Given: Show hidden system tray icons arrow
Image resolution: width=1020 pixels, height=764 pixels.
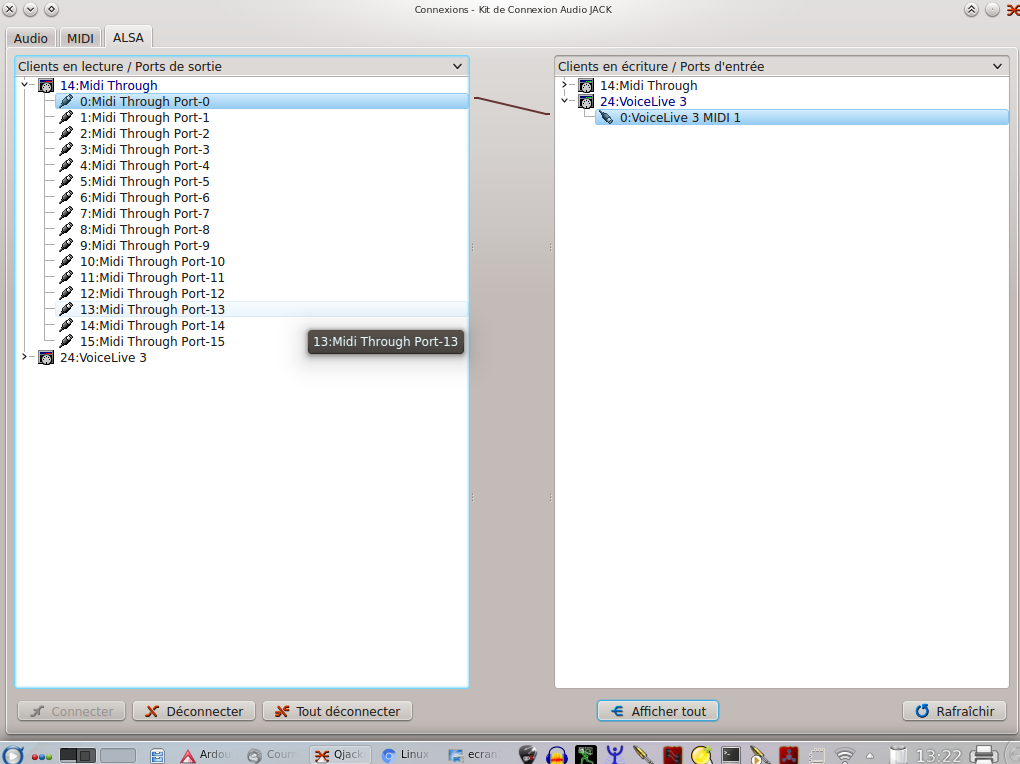Looking at the screenshot, I should pyautogui.click(x=870, y=756).
